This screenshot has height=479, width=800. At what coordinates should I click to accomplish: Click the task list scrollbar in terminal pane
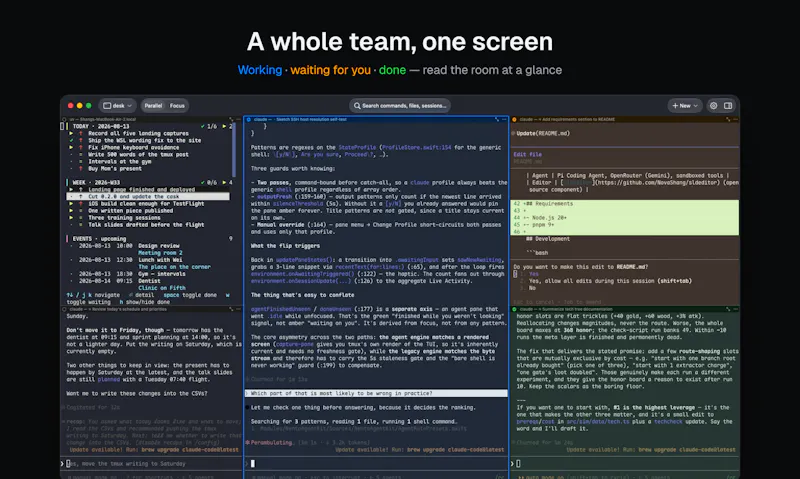coord(234,149)
